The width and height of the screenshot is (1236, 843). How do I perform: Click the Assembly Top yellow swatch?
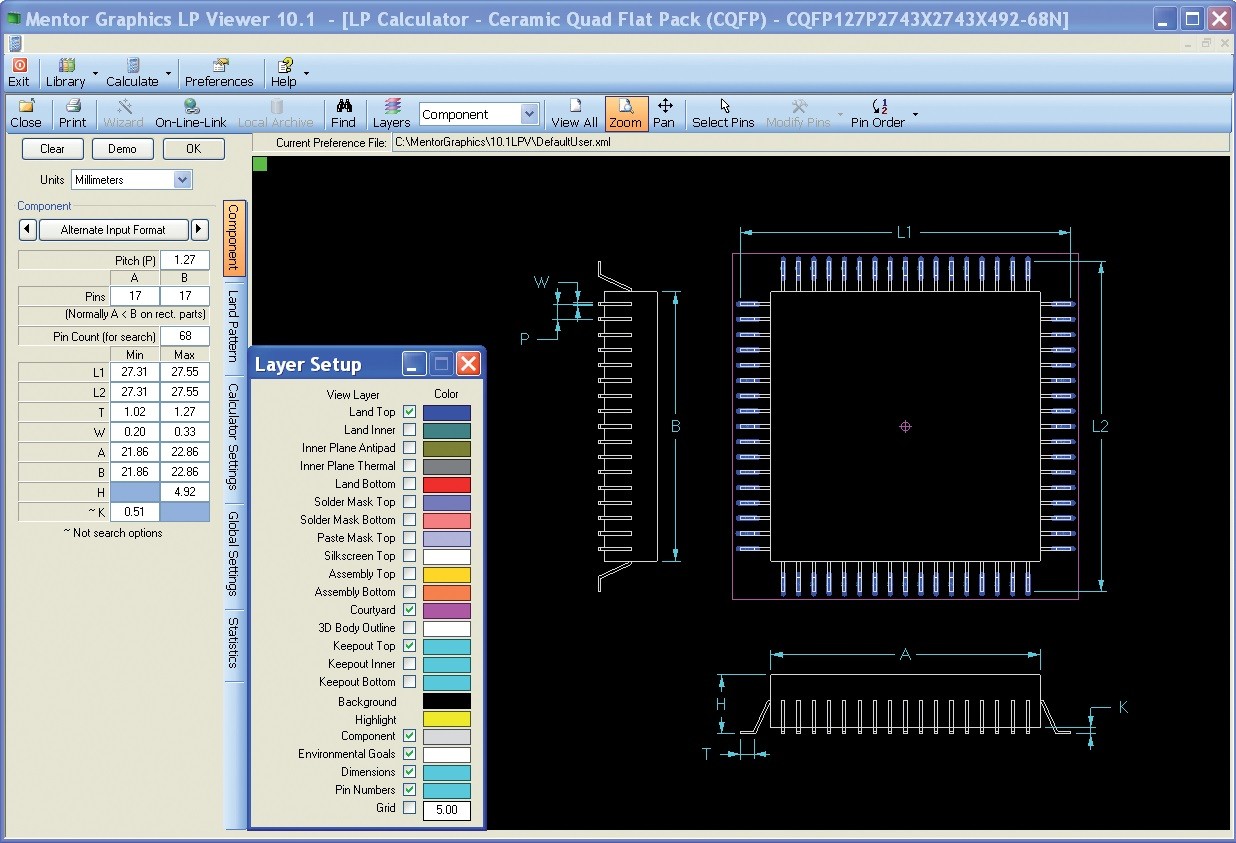[x=446, y=574]
